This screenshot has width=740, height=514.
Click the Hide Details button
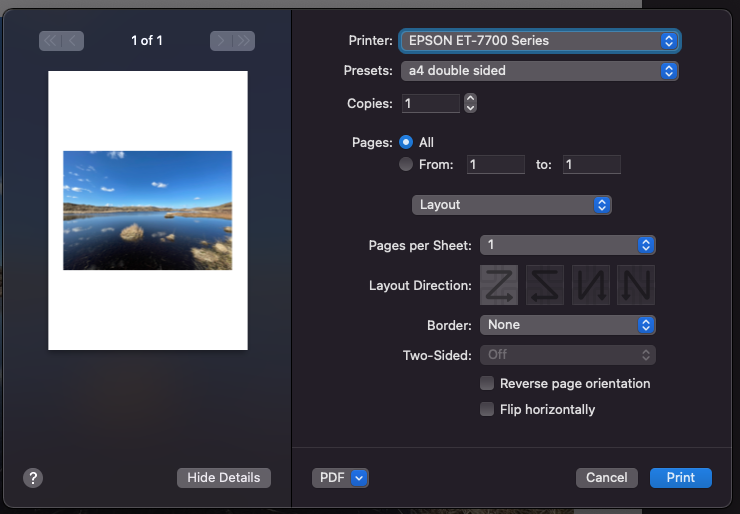(224, 478)
